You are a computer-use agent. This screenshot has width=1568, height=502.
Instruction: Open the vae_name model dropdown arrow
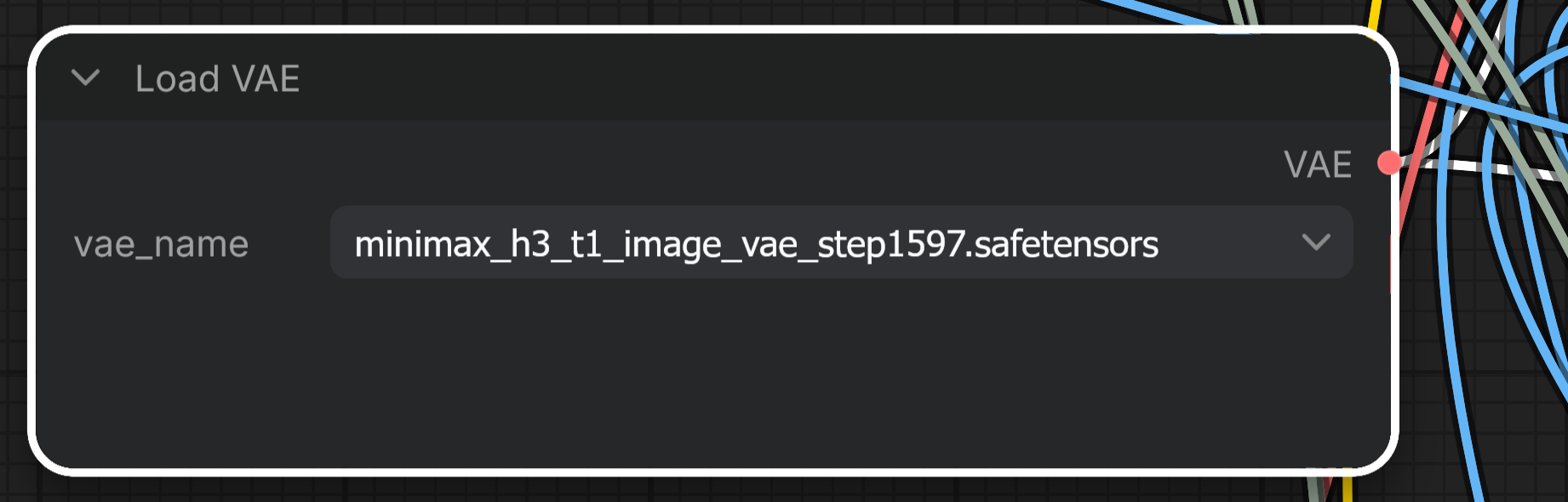click(1316, 242)
